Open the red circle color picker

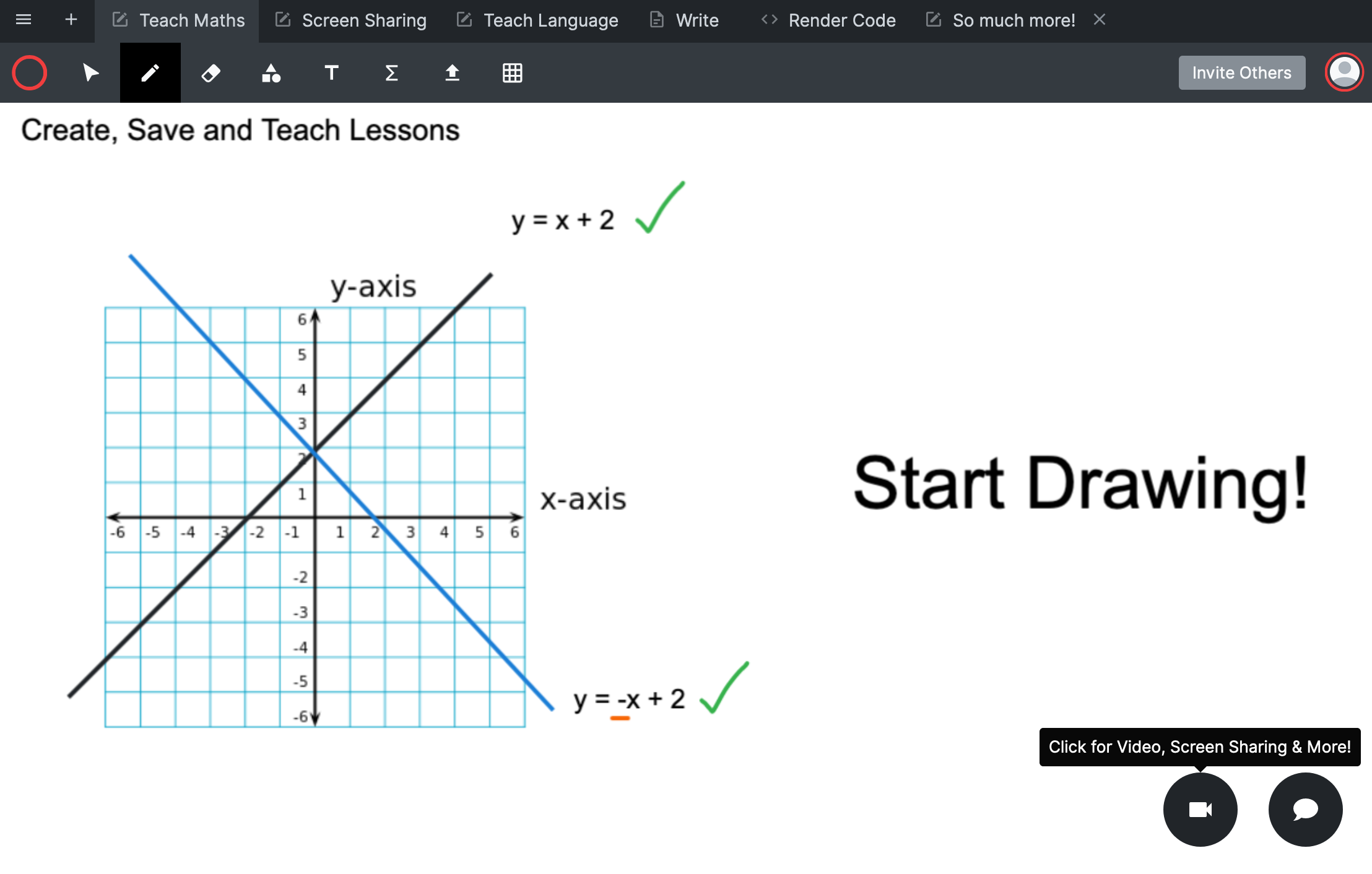click(x=30, y=73)
